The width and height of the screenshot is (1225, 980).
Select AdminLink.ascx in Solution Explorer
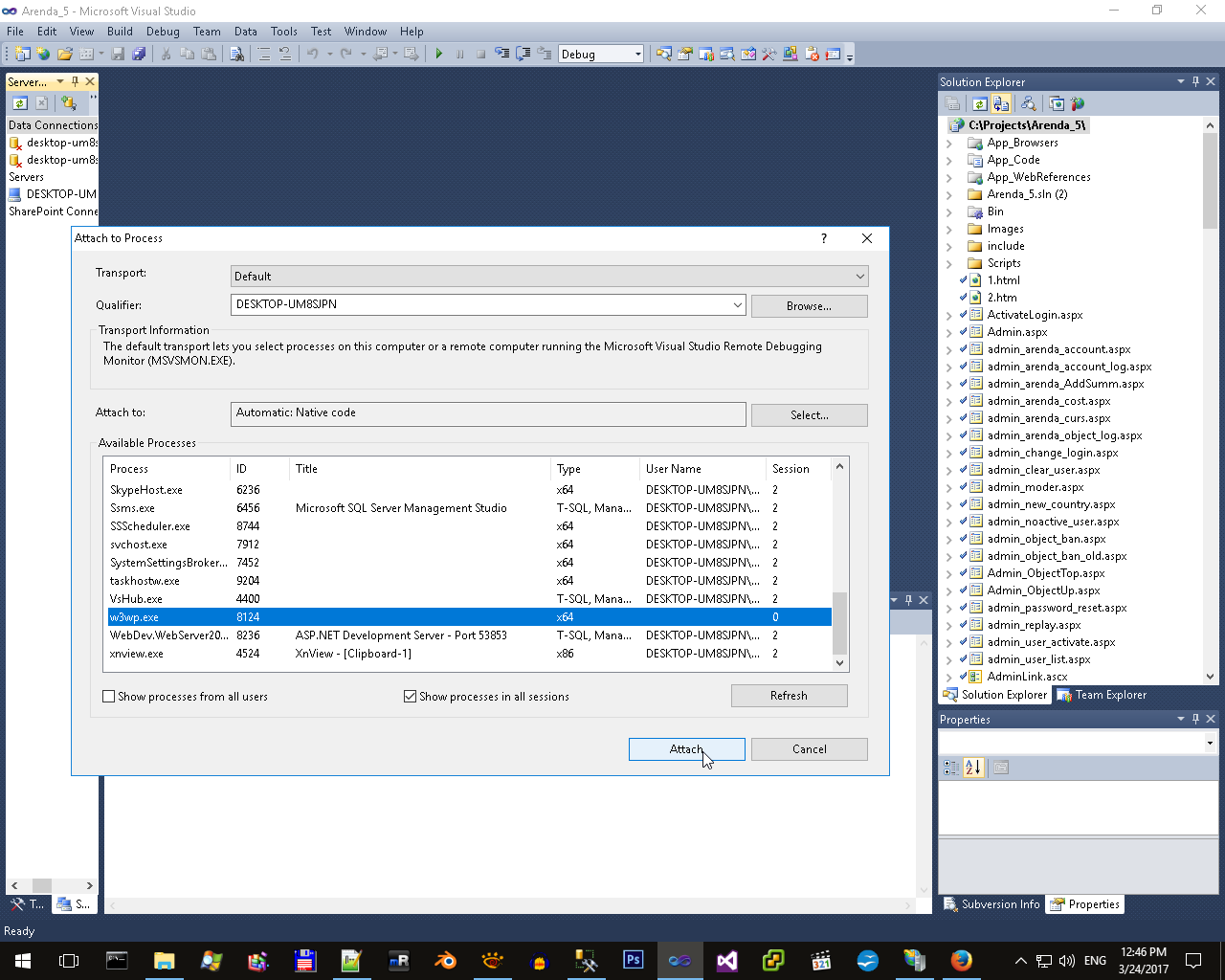(x=1027, y=677)
